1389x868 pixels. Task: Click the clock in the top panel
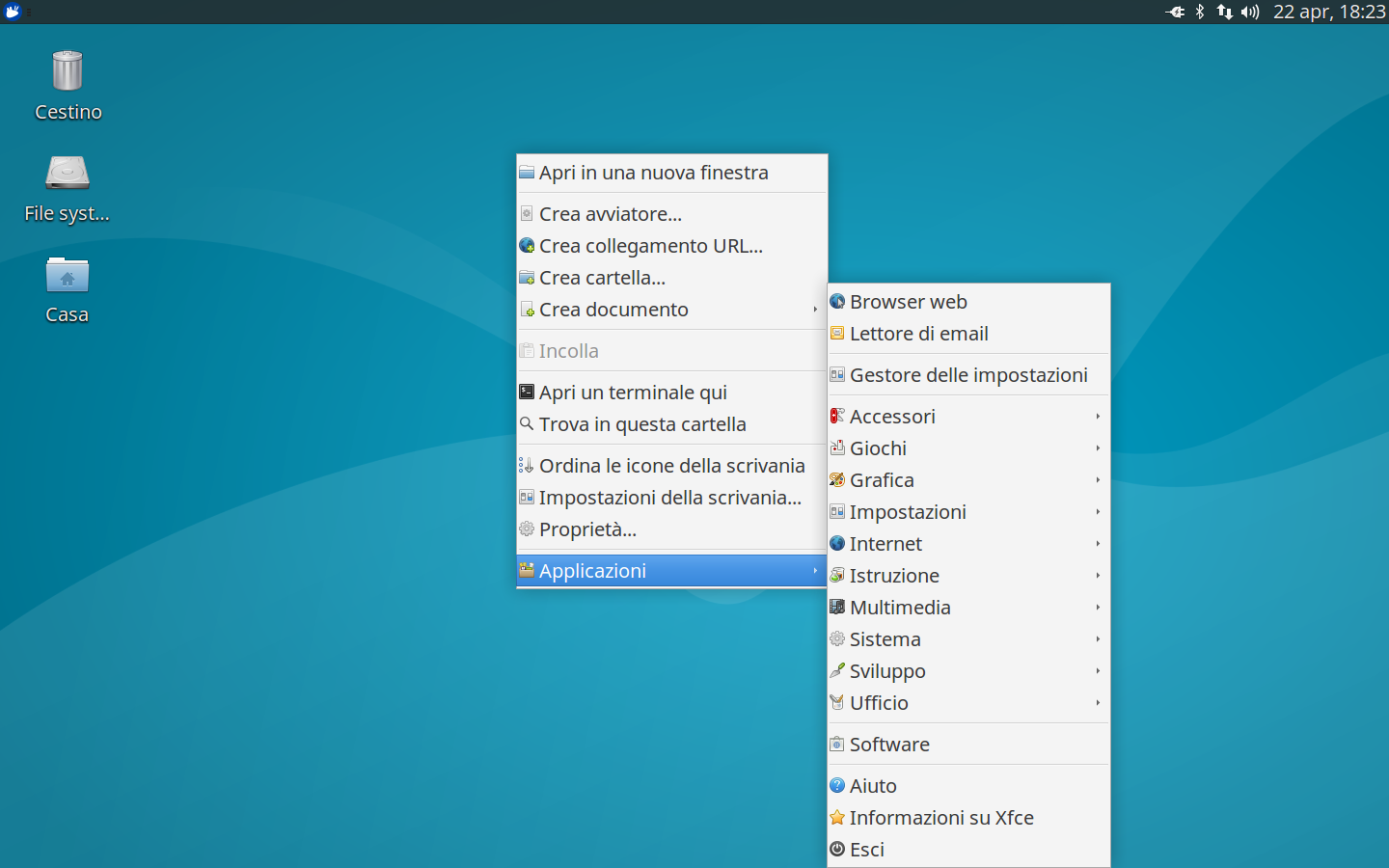click(1329, 13)
